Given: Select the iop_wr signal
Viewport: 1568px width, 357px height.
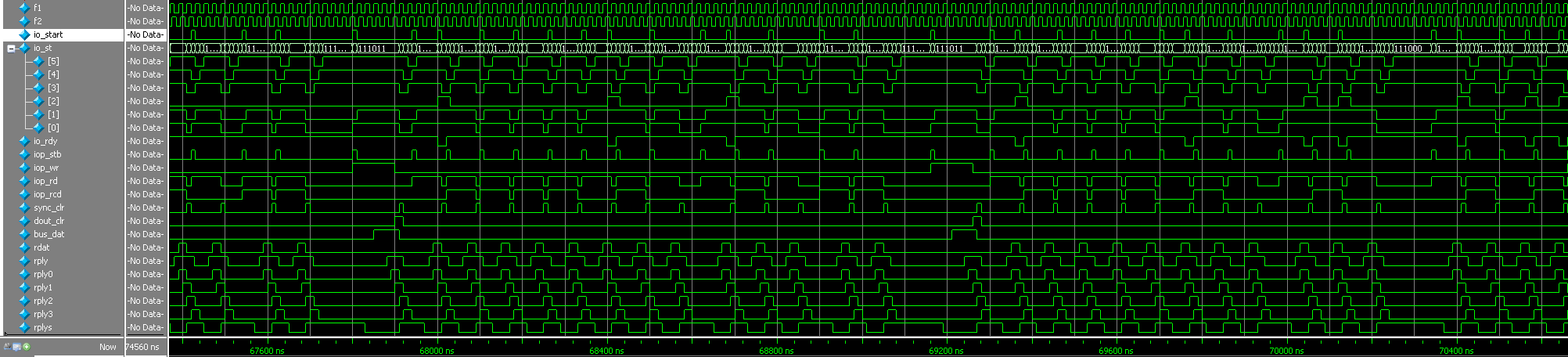Looking at the screenshot, I should click(x=46, y=168).
